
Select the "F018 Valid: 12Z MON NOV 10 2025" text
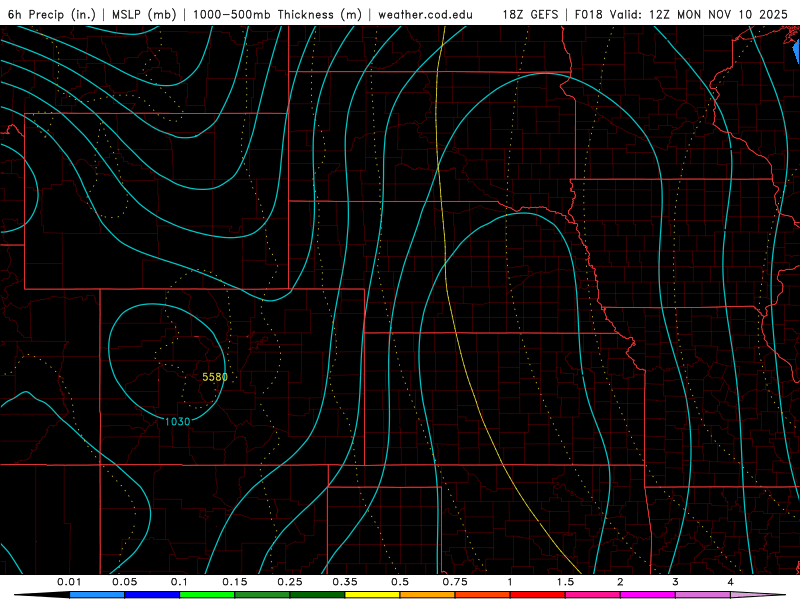click(x=681, y=15)
